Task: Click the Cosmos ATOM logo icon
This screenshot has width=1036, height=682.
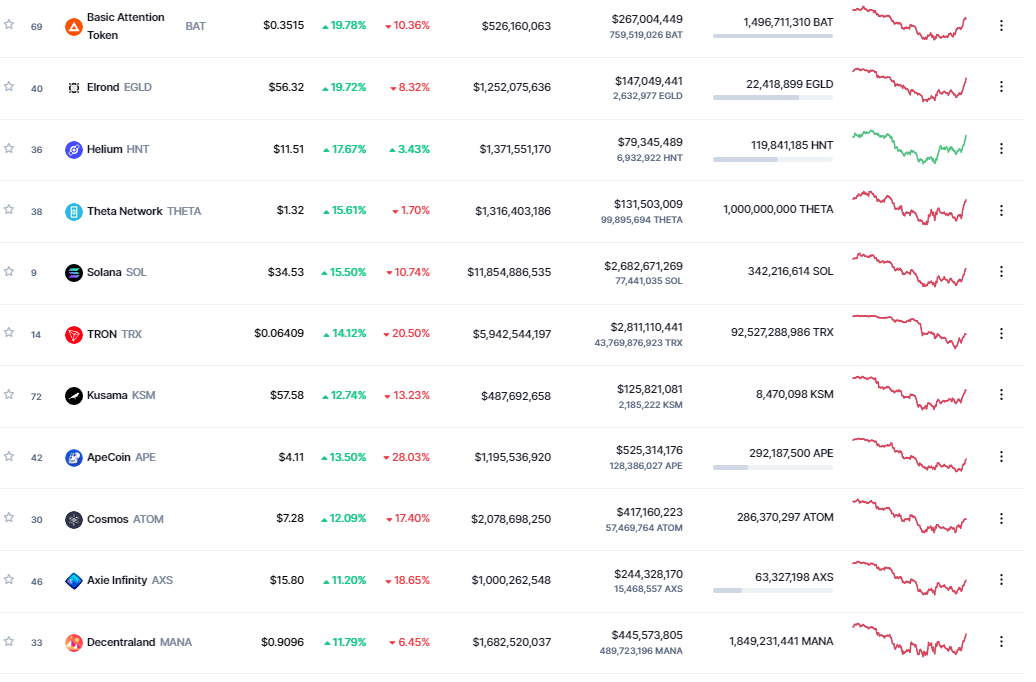Action: coord(74,520)
